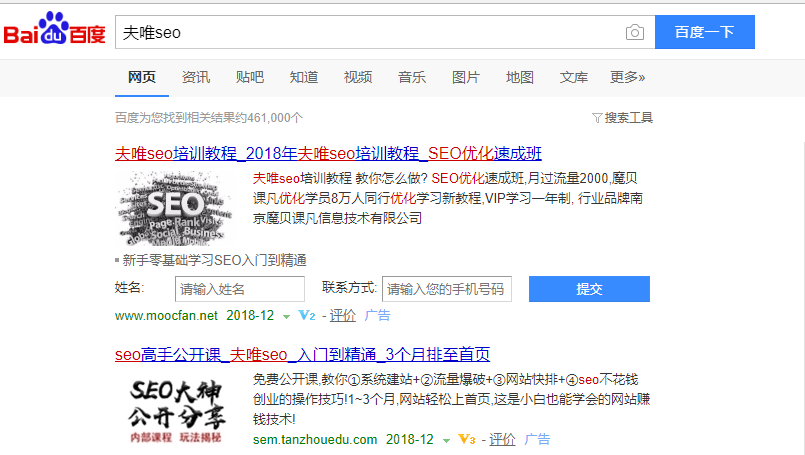Expand the 更多» menu
Viewport: 805px width, 455px height.
(x=627, y=78)
